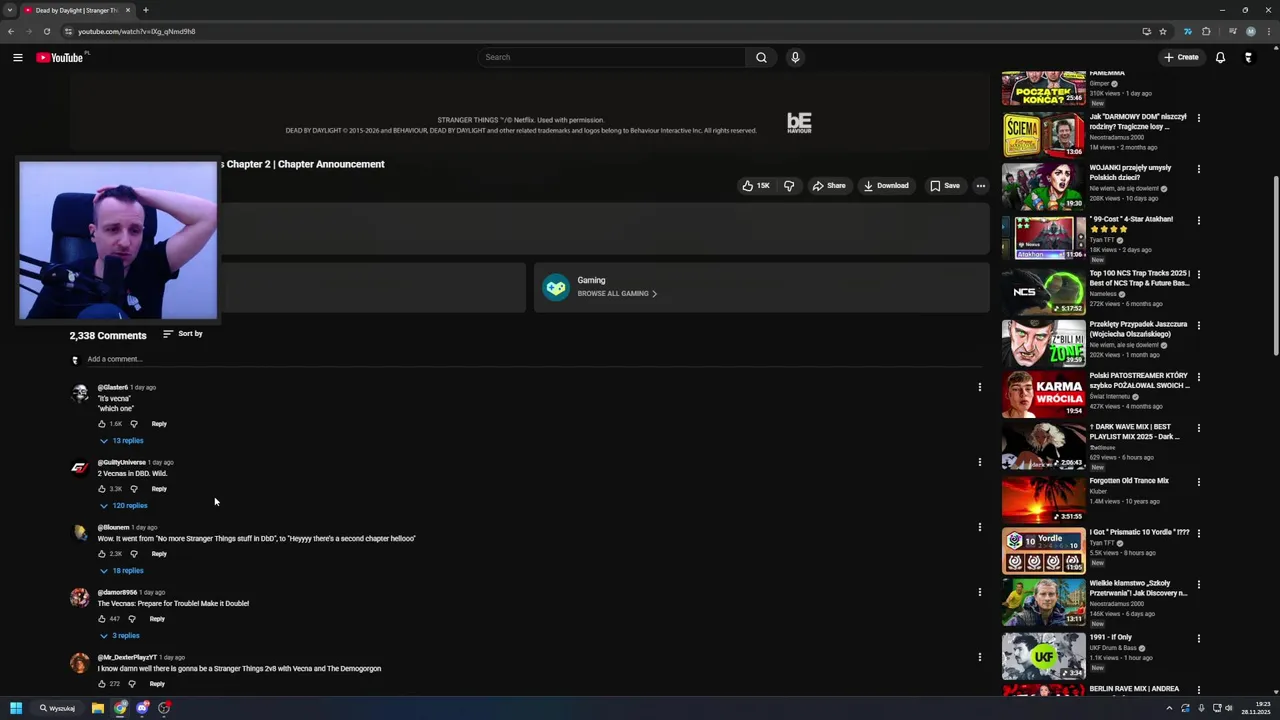The width and height of the screenshot is (1280, 720).
Task: Select the Dead by Daylight browser tab
Action: coord(77,10)
